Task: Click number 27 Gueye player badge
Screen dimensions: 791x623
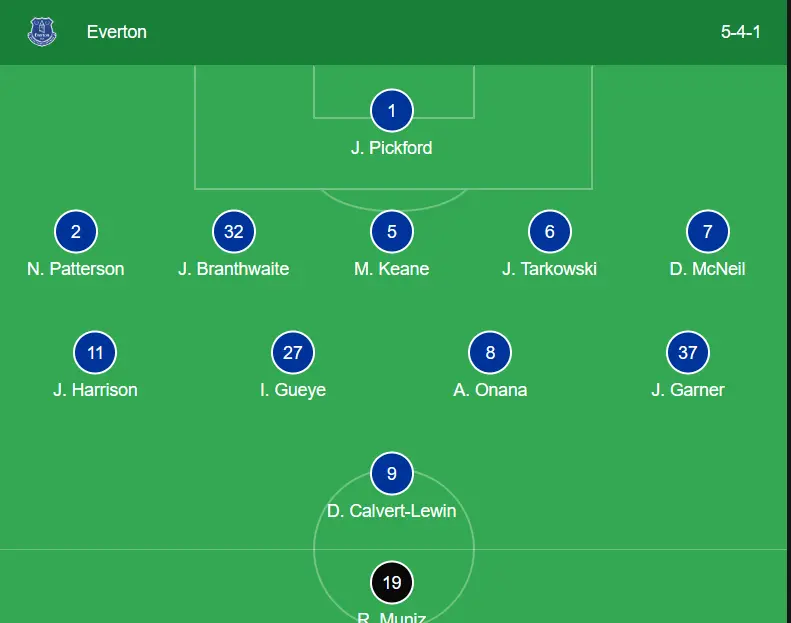Action: coord(293,353)
